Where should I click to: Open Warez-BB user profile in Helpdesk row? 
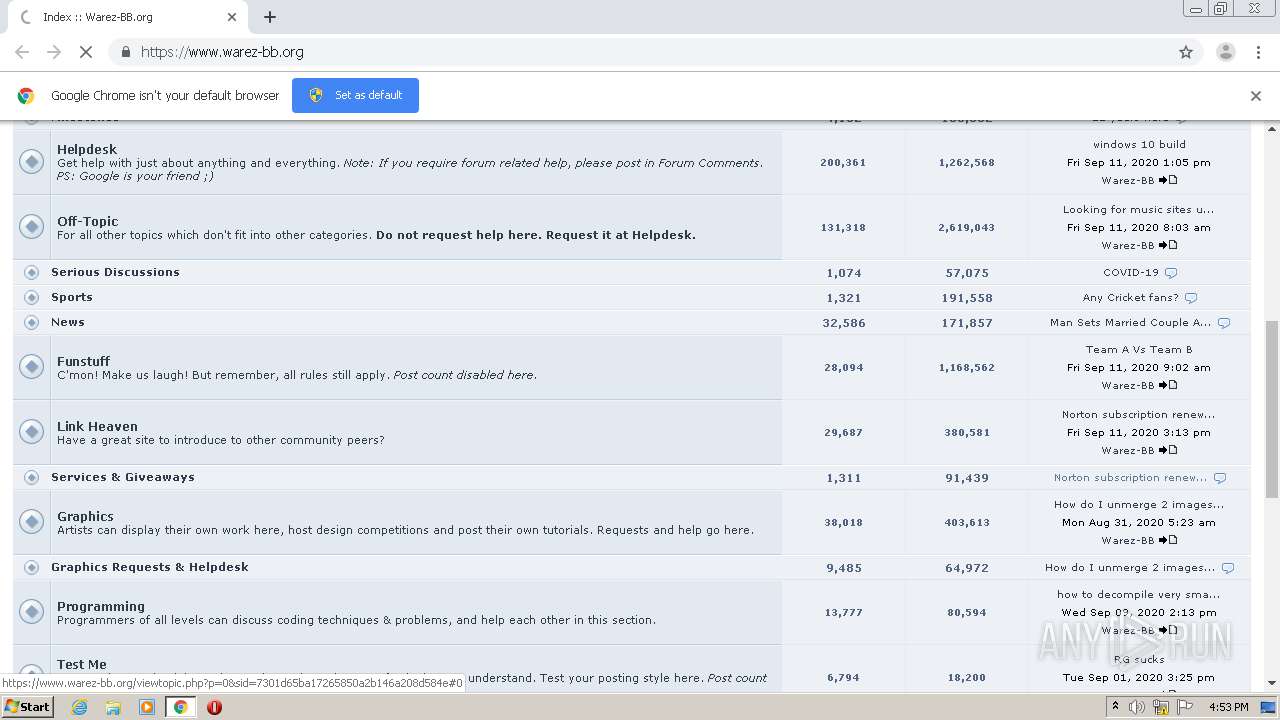pos(1127,180)
